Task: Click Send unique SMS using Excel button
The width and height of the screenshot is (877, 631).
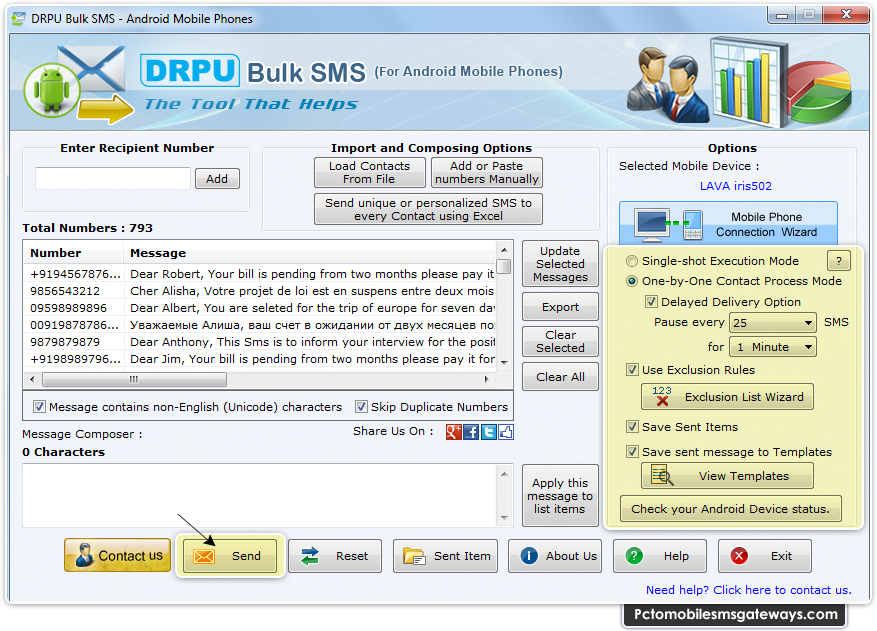Action: point(428,209)
